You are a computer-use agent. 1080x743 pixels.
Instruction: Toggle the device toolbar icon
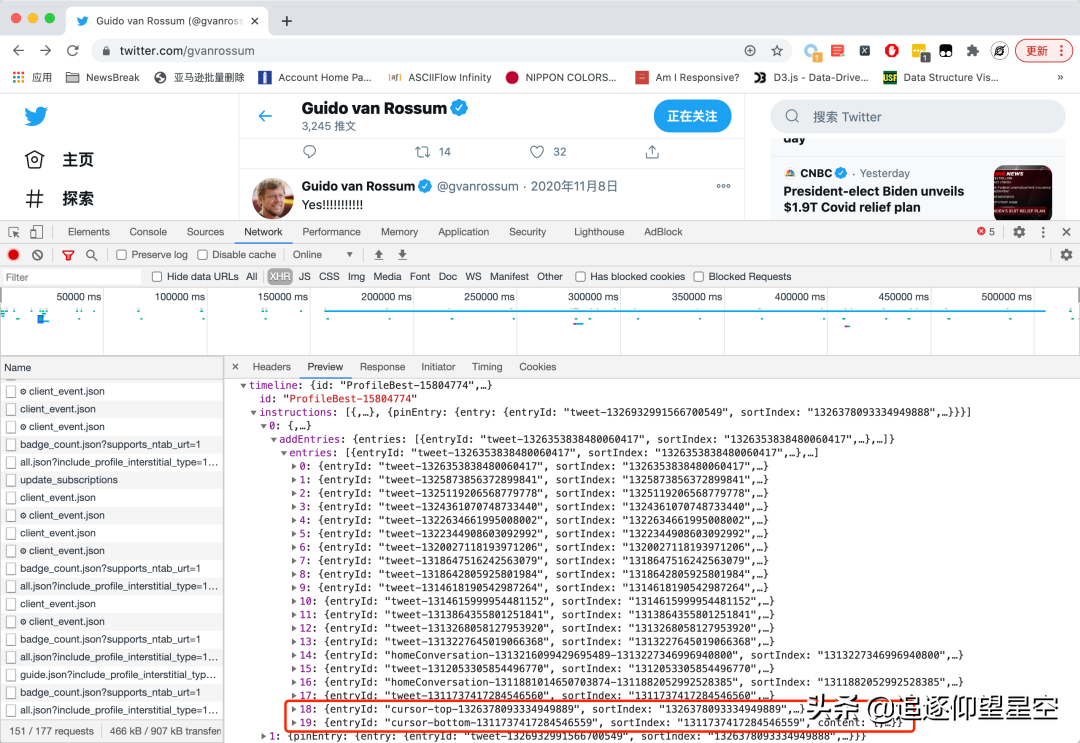tap(37, 232)
